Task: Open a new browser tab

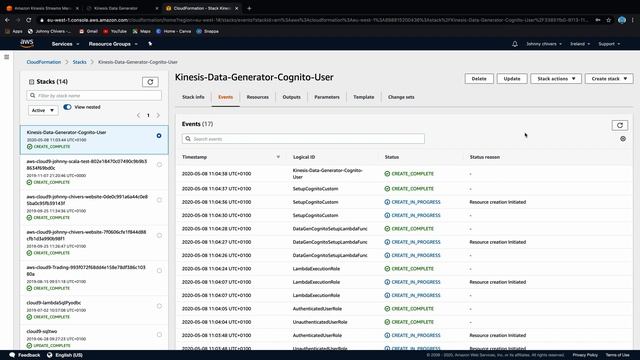Action: pyautogui.click(x=249, y=8)
